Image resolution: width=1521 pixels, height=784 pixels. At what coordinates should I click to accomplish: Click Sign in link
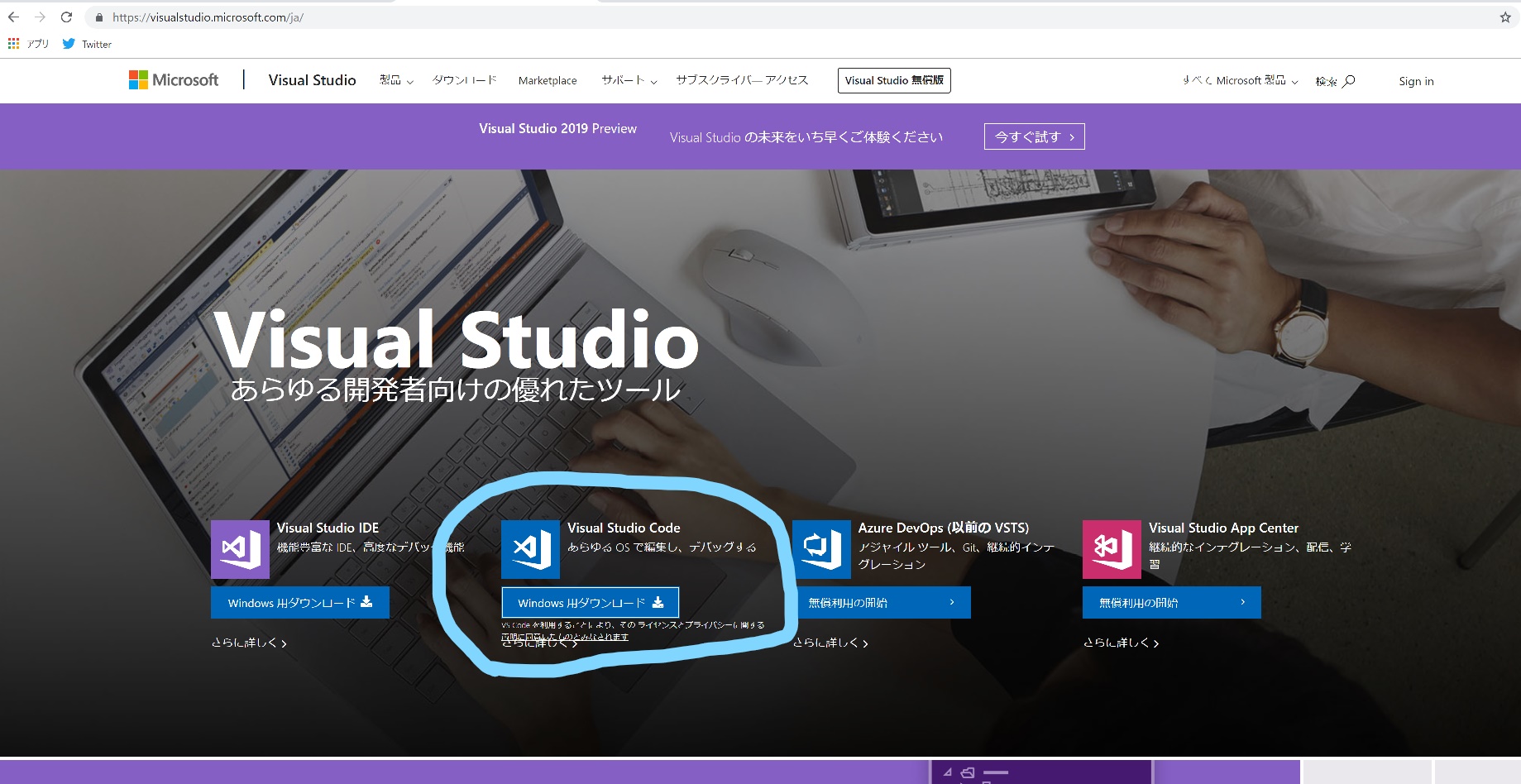[1416, 81]
